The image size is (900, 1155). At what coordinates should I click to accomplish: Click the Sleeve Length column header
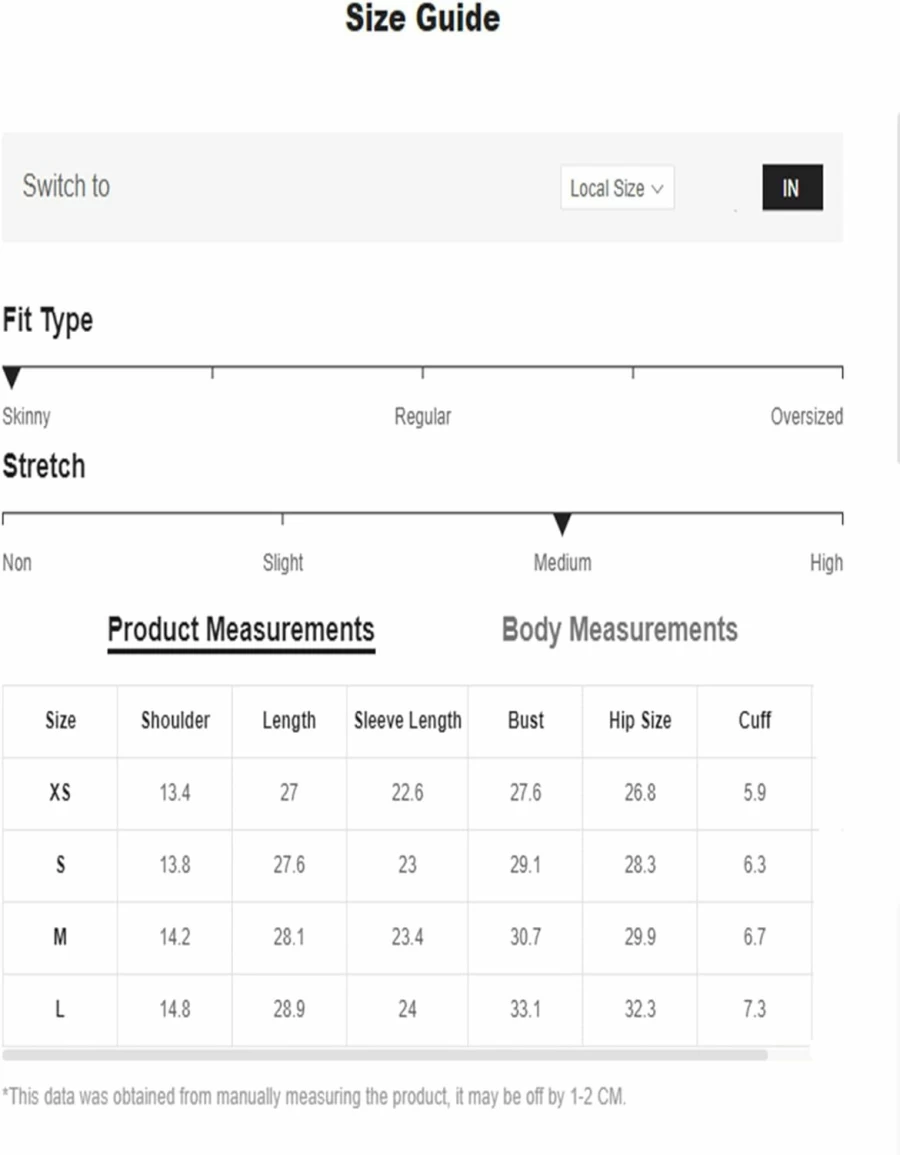[407, 720]
